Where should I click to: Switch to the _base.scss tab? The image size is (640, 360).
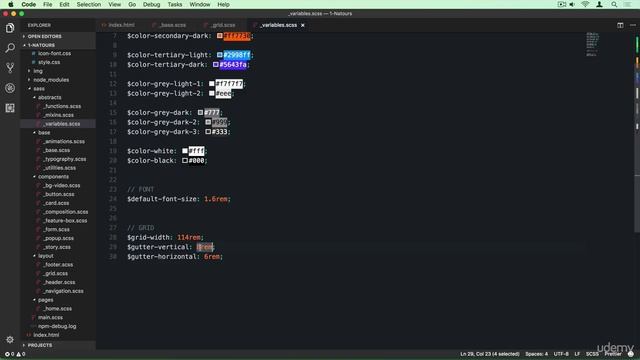click(x=172, y=25)
